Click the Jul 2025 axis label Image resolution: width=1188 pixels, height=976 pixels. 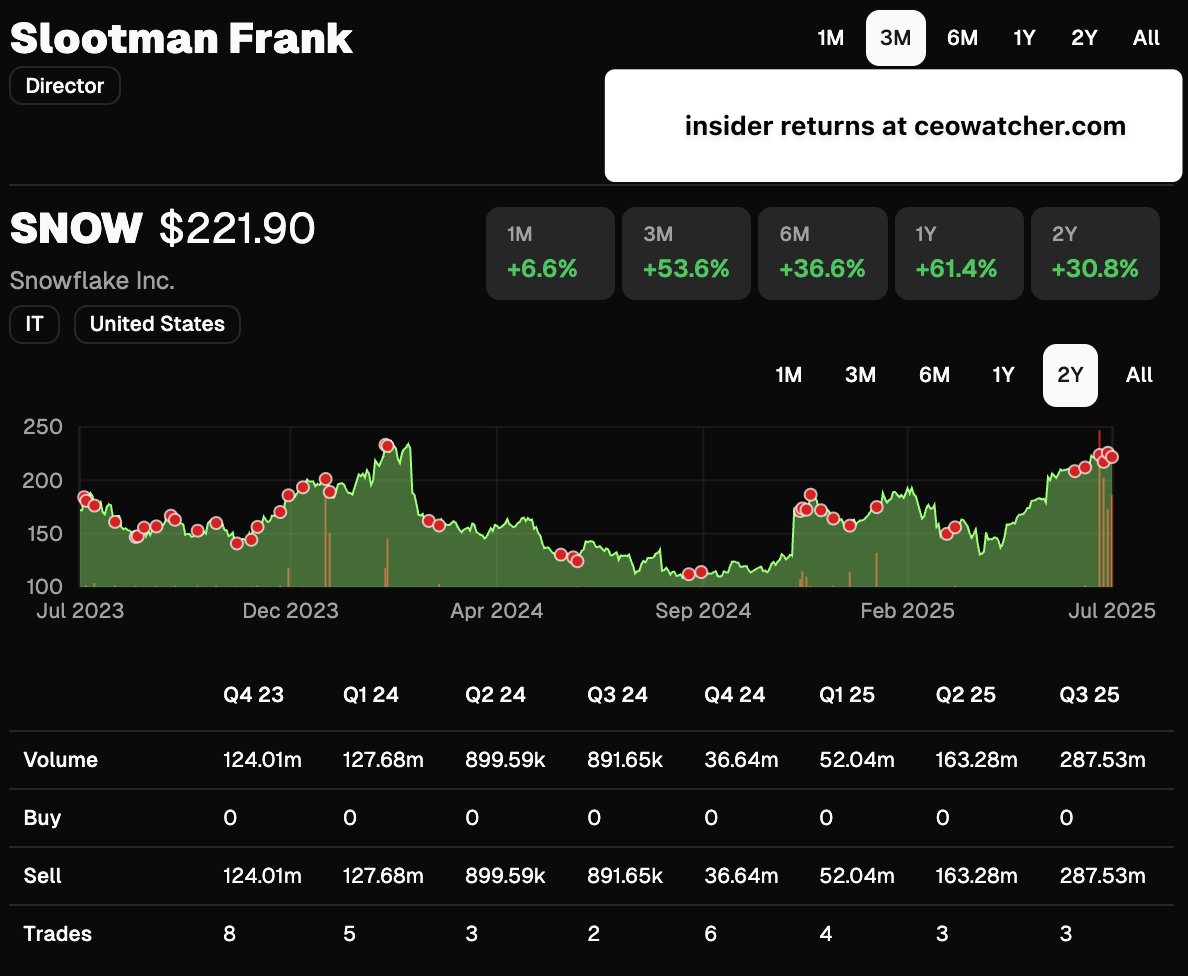pos(1112,611)
